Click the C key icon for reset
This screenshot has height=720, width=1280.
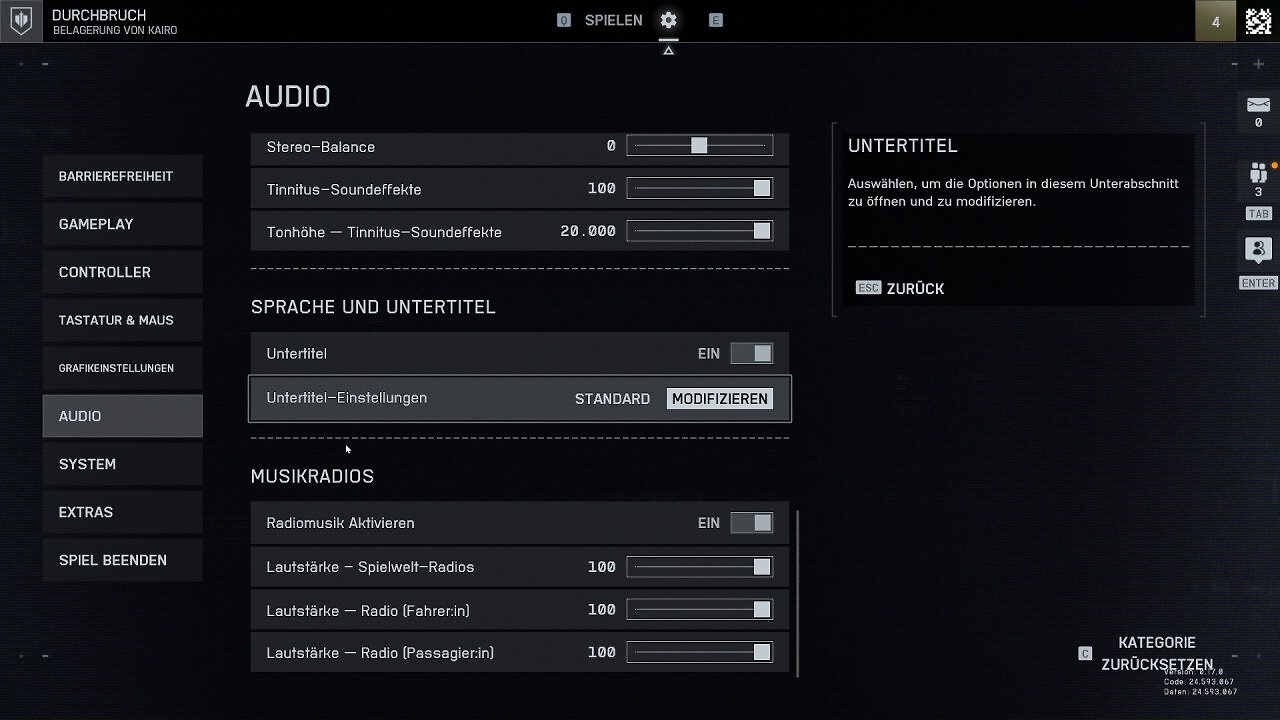pyautogui.click(x=1085, y=654)
